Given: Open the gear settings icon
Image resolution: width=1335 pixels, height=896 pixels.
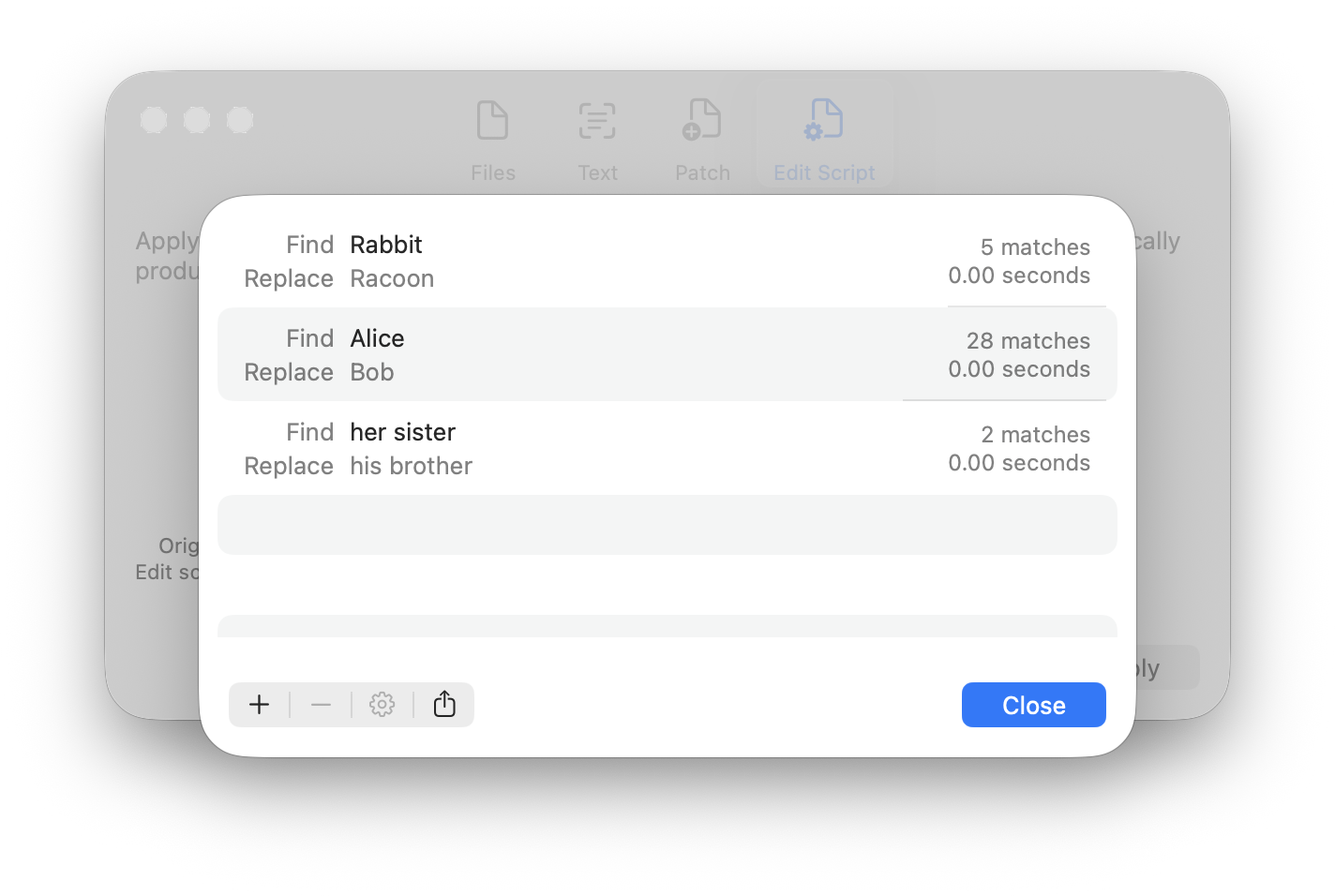Looking at the screenshot, I should [382, 705].
